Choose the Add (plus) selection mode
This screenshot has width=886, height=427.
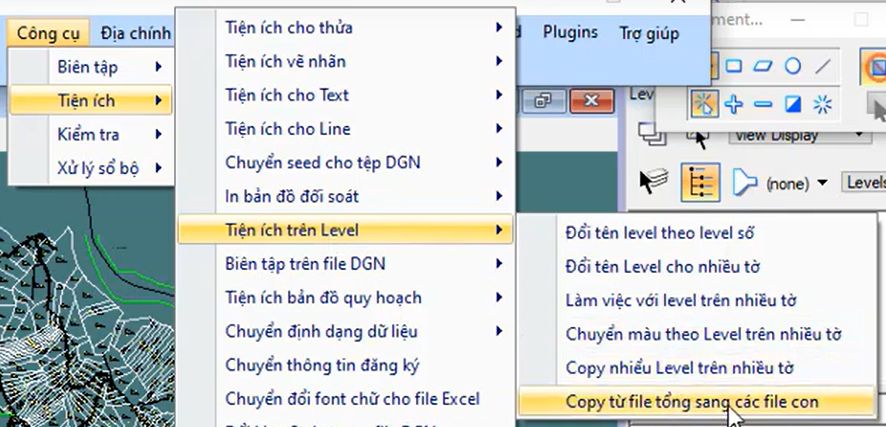point(733,104)
